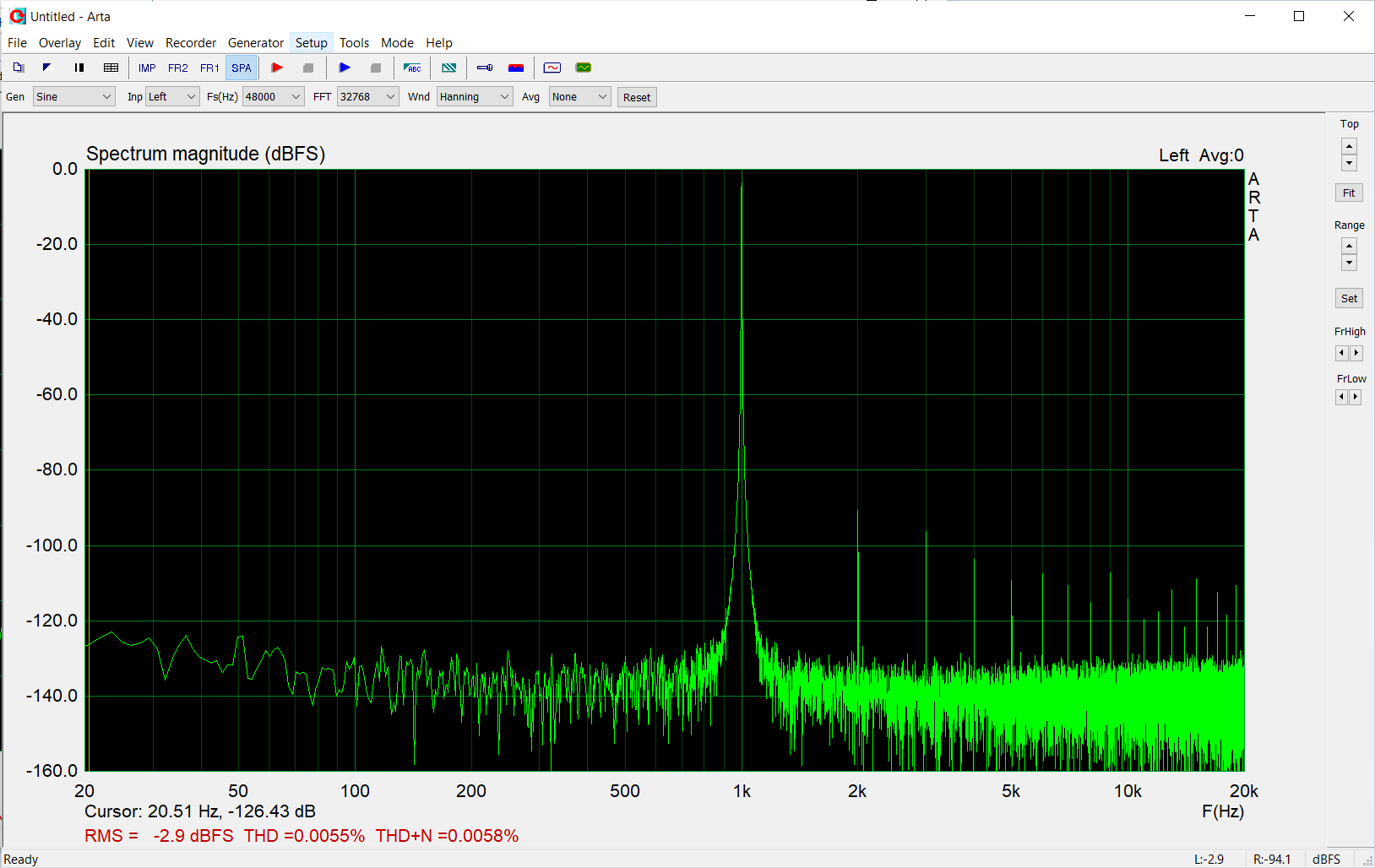Open the Wnd window type dropdown
This screenshot has width=1375, height=868.
[x=475, y=97]
